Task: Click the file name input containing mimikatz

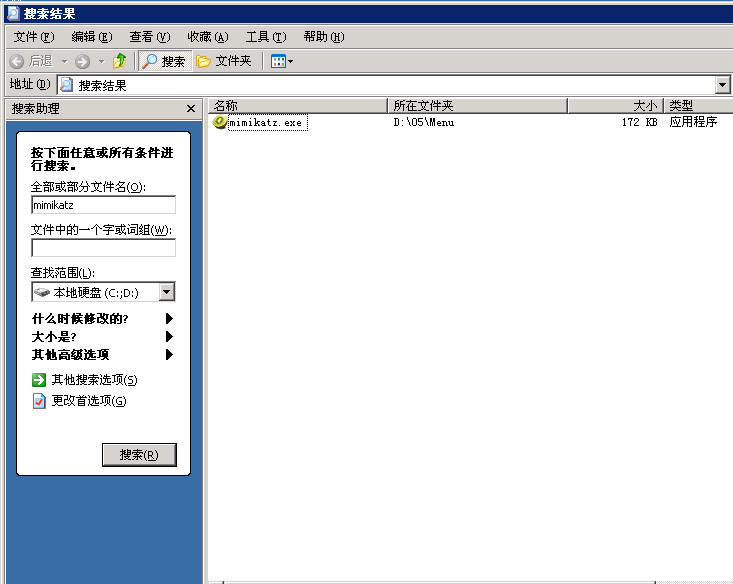Action: pos(103,205)
